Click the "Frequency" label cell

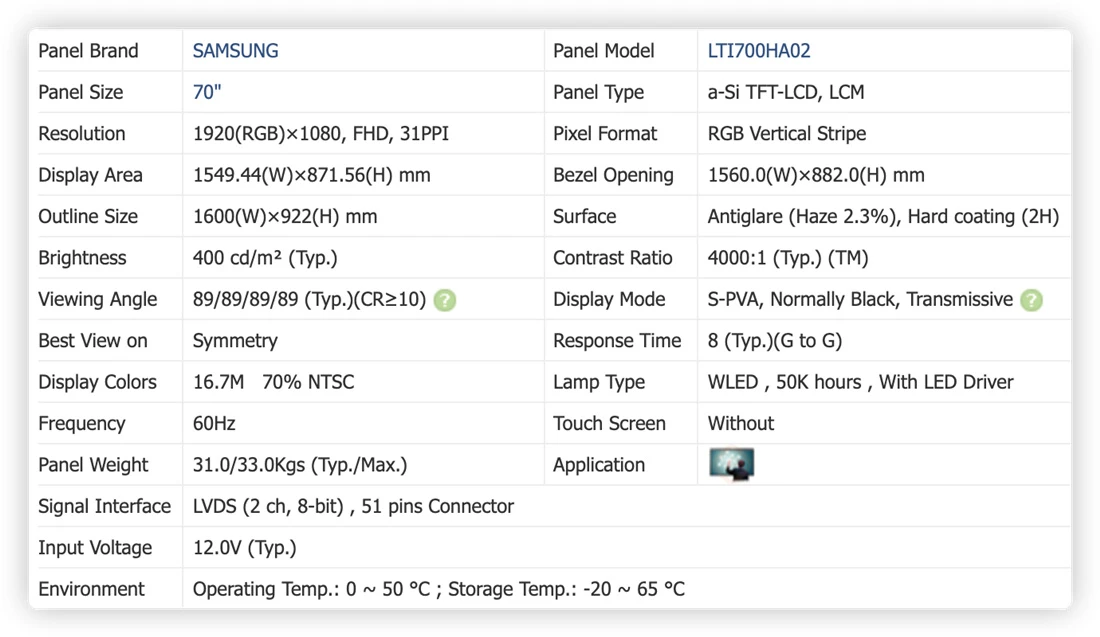point(106,423)
